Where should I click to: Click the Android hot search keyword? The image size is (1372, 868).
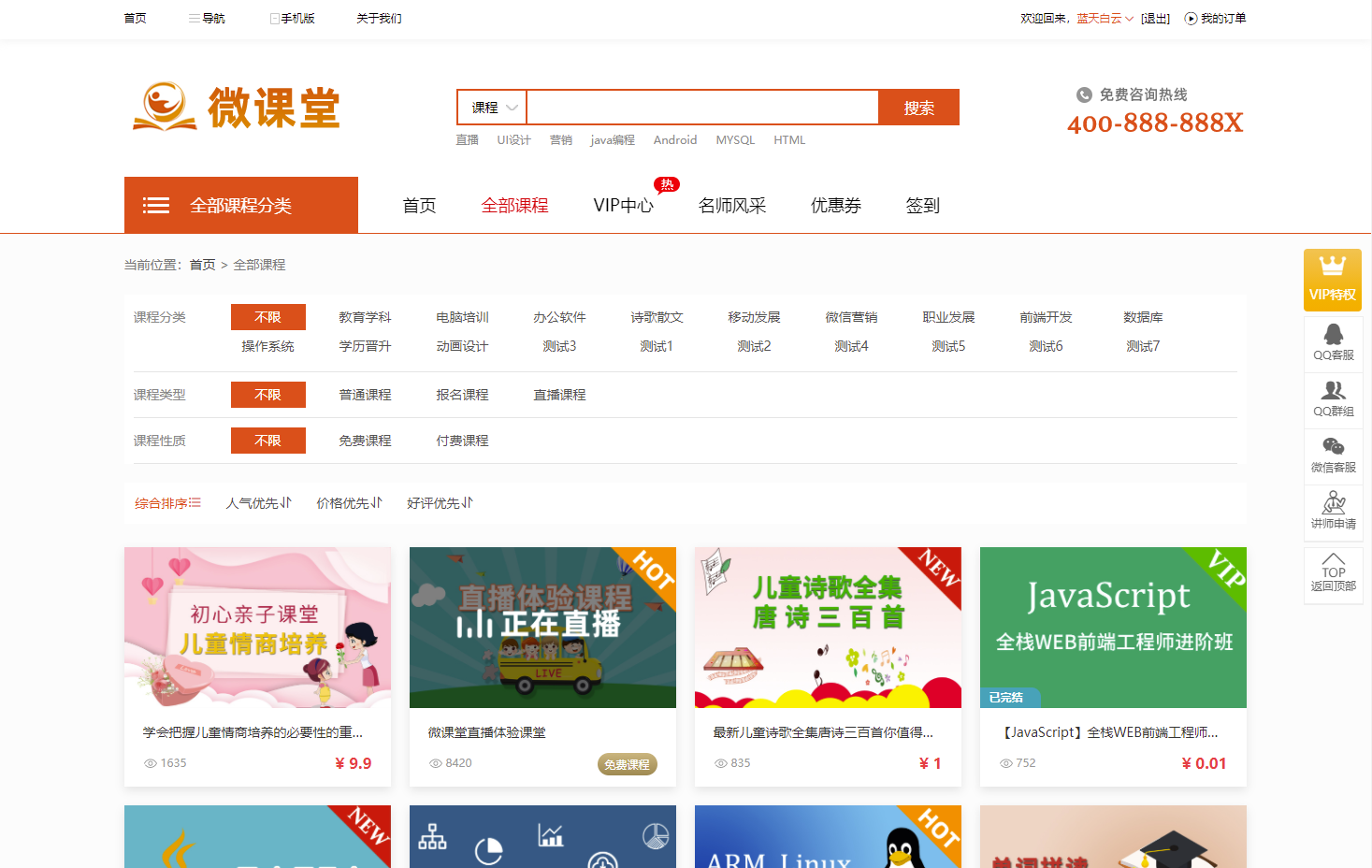[x=675, y=140]
